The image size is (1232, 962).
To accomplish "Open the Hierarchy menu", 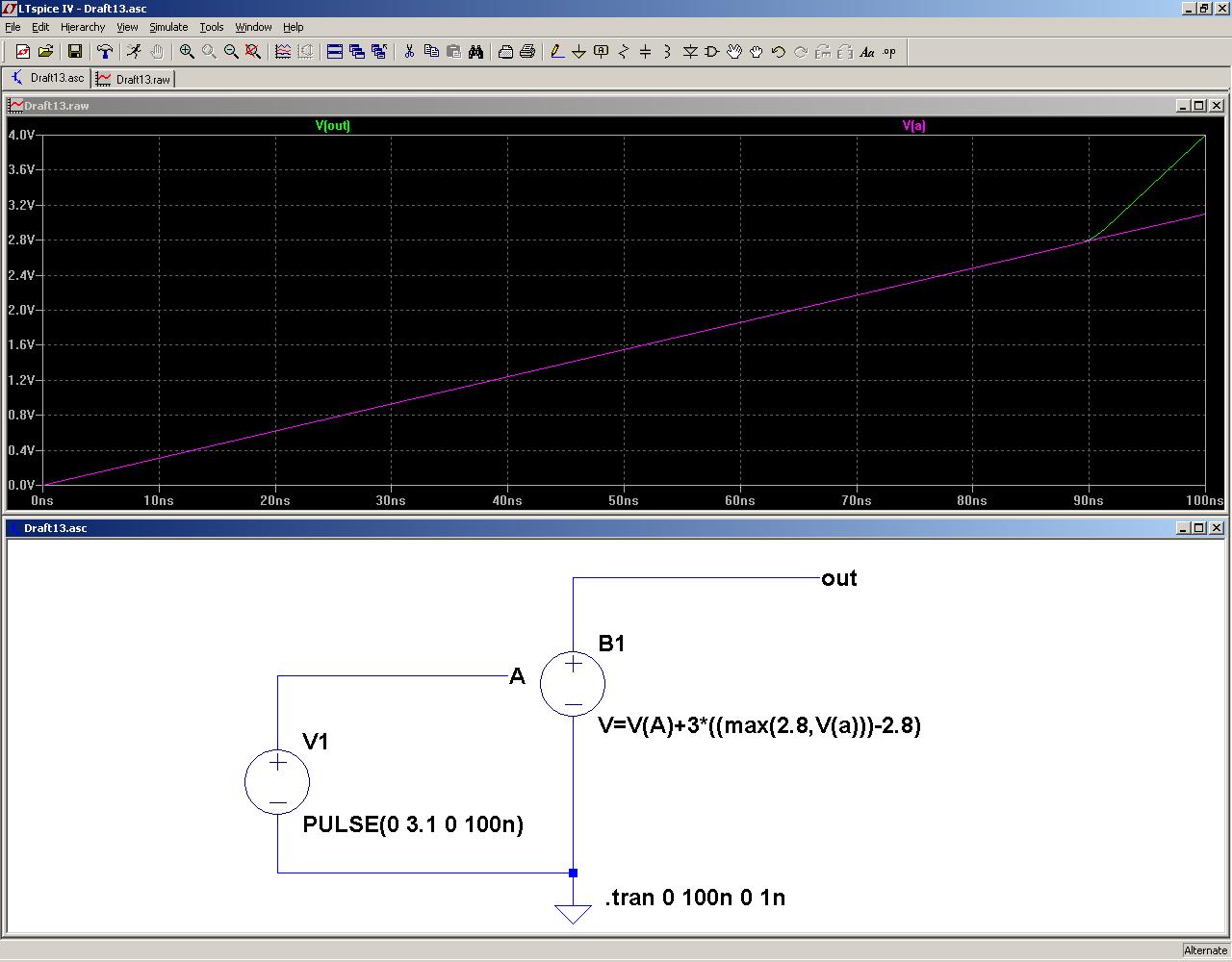I will (83, 27).
